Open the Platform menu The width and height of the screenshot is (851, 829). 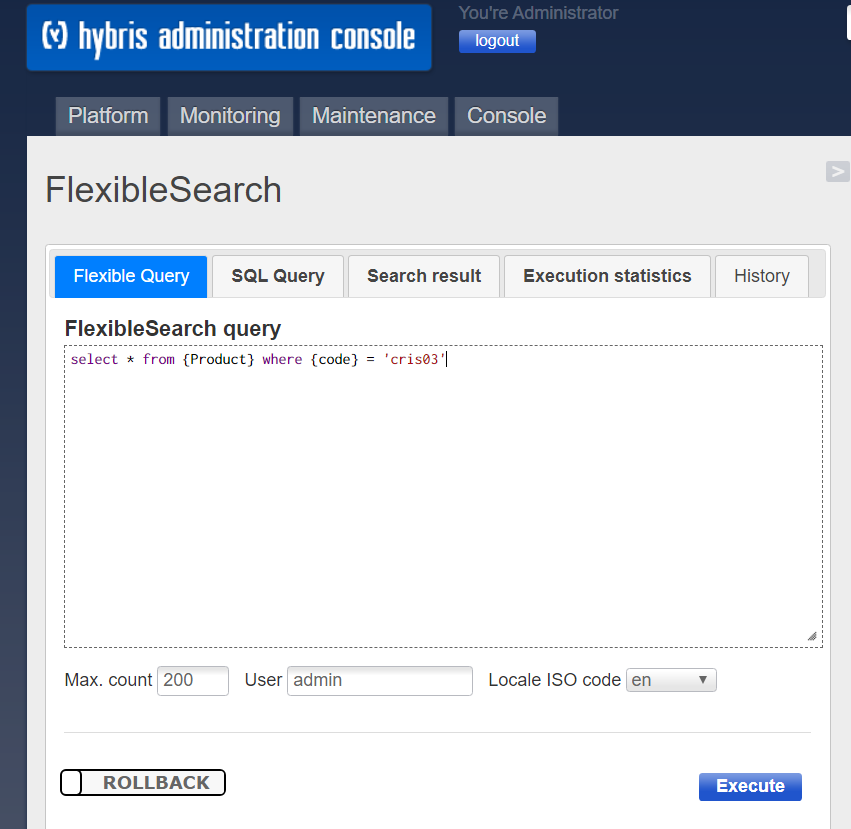pos(108,116)
